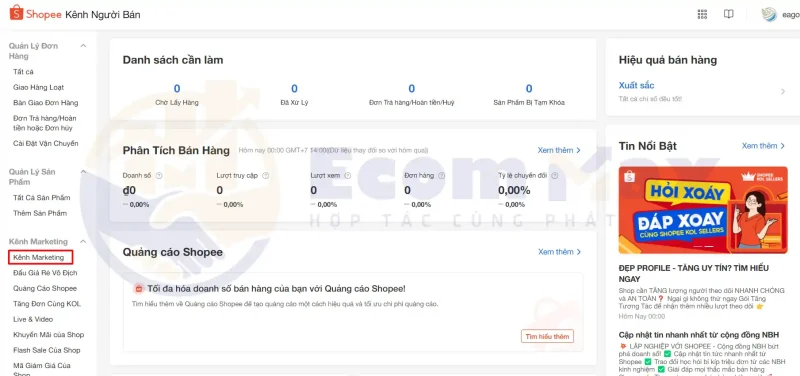The height and width of the screenshot is (376, 800).
Task: Open Live & Video menu item
Action: (33, 319)
